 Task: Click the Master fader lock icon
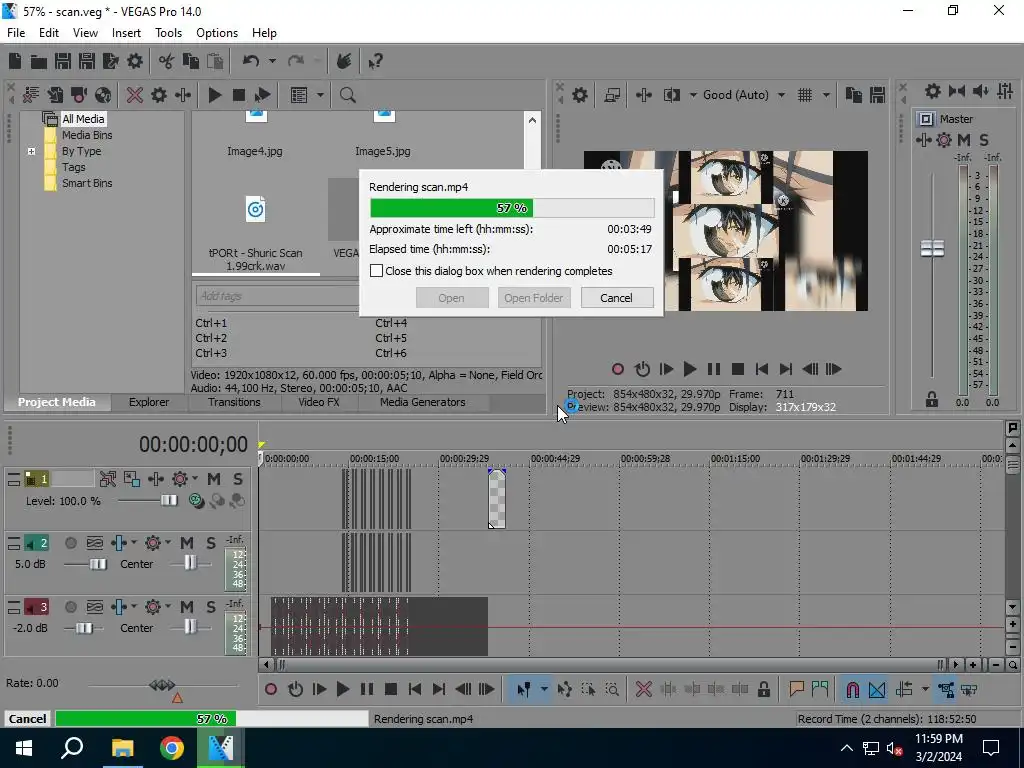pos(932,400)
